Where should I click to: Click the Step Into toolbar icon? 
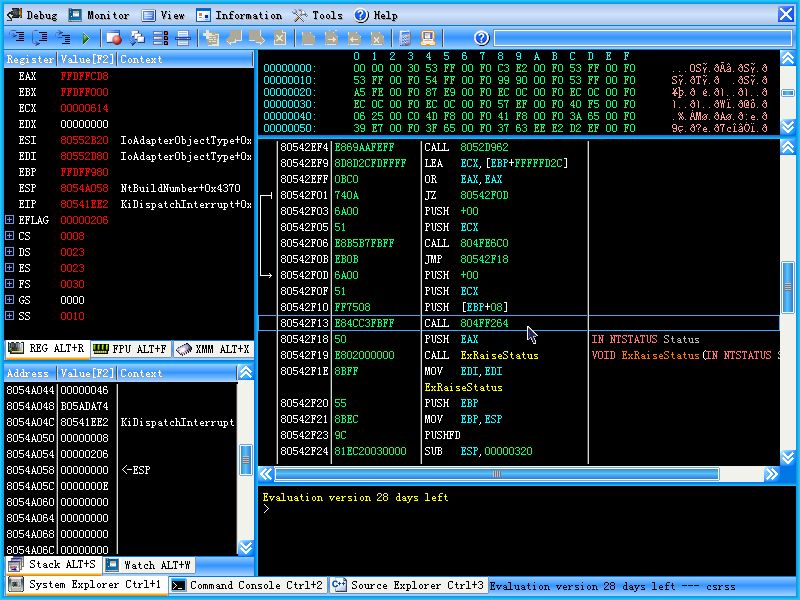(x=17, y=37)
